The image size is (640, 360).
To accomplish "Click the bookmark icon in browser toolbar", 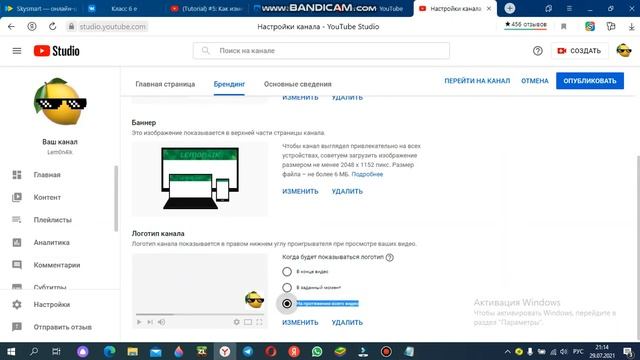I will coord(564,27).
